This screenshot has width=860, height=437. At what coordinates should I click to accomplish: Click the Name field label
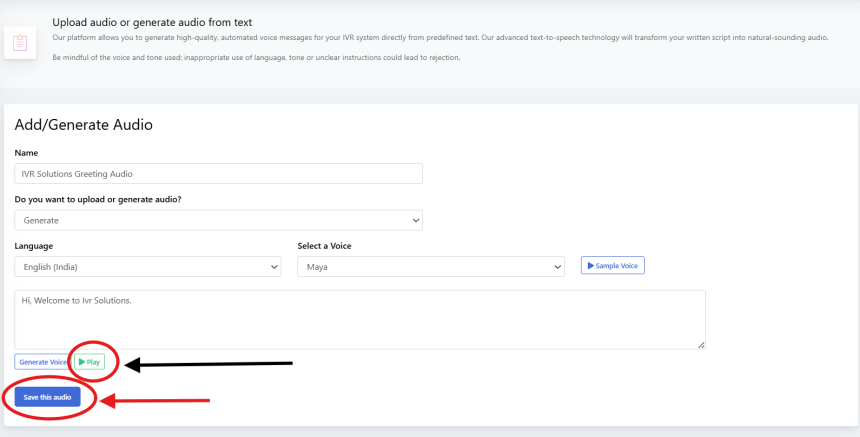pos(26,153)
